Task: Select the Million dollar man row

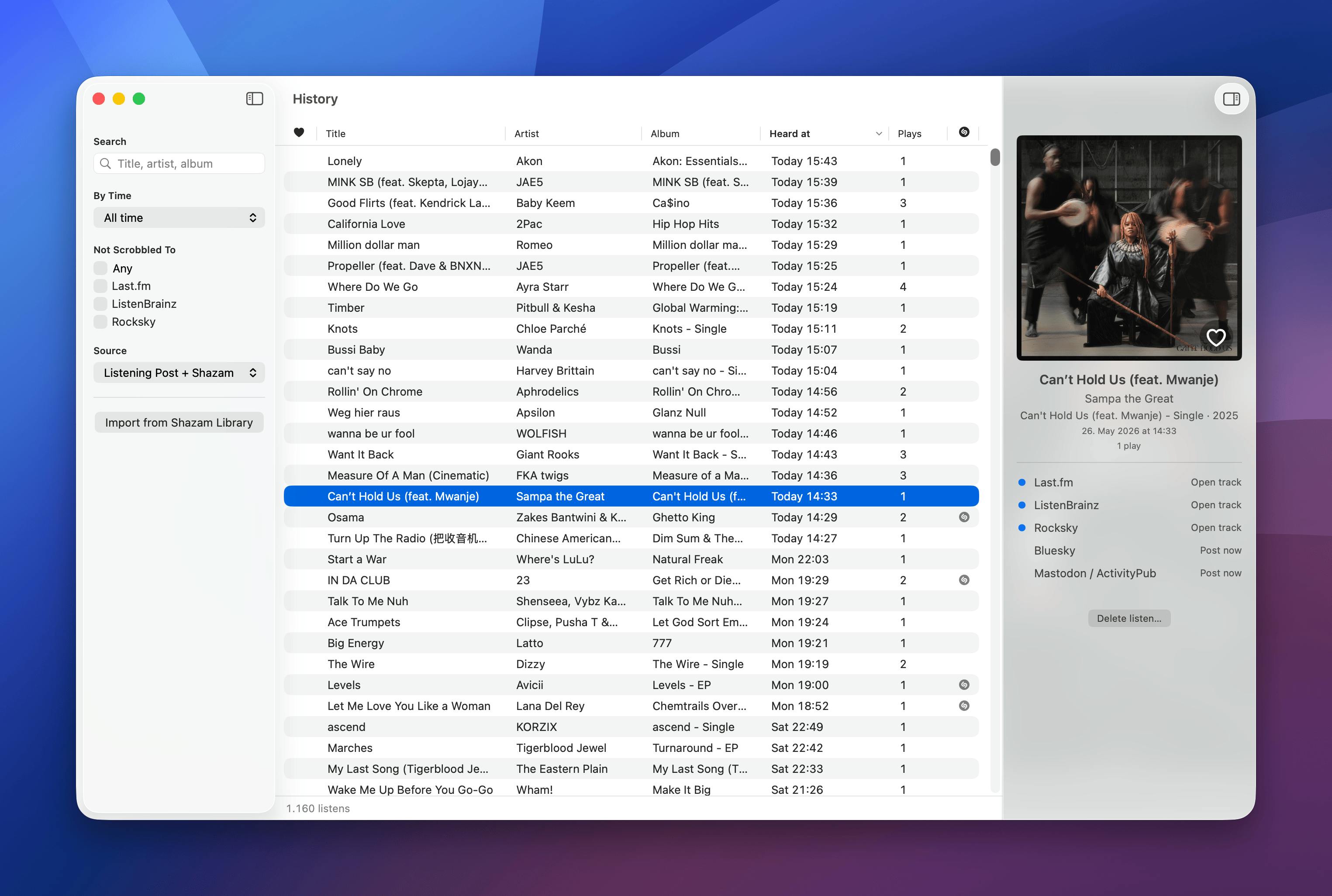Action: tap(631, 245)
